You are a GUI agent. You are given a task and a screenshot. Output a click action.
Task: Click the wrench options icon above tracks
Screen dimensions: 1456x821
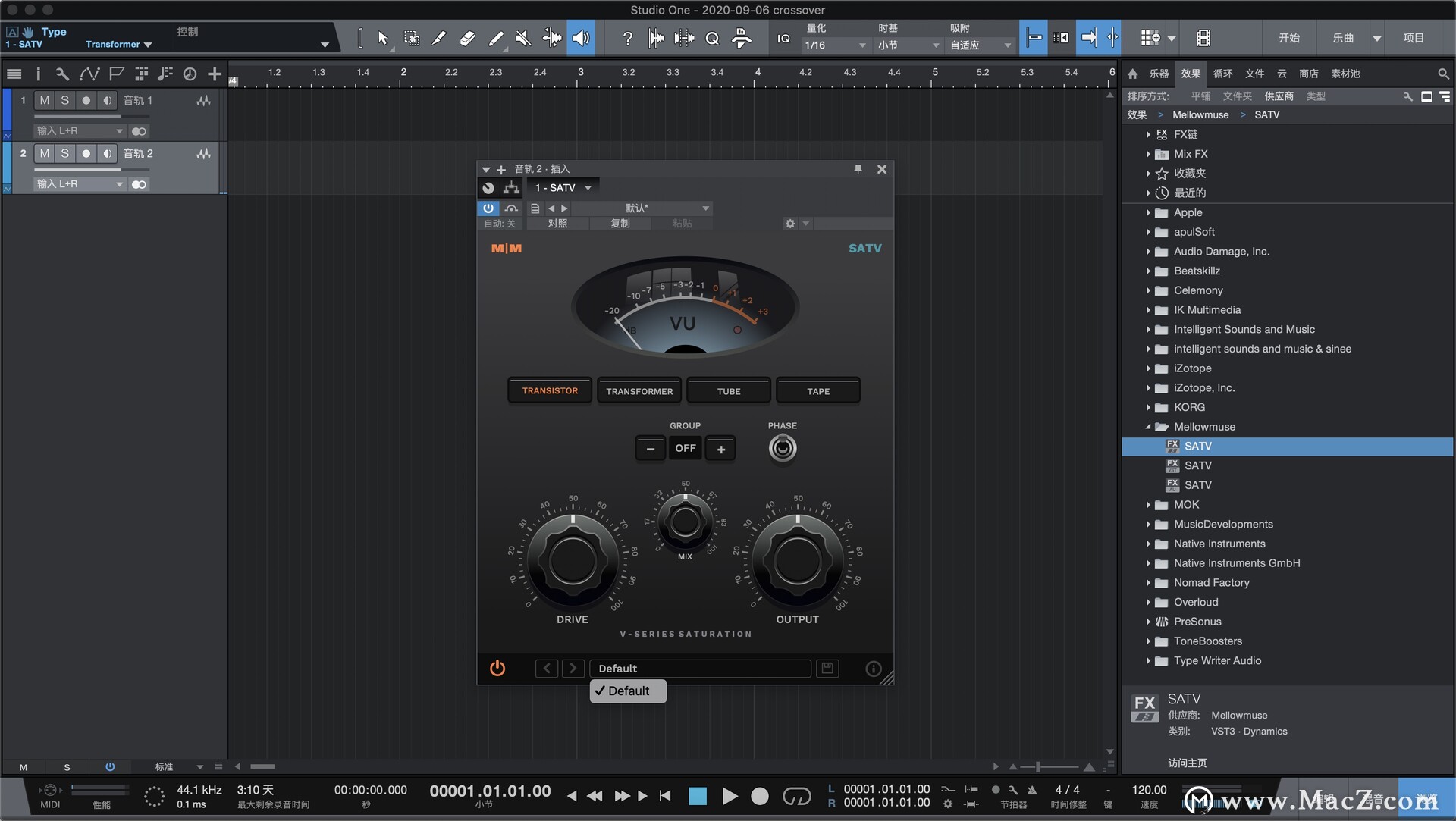(62, 74)
